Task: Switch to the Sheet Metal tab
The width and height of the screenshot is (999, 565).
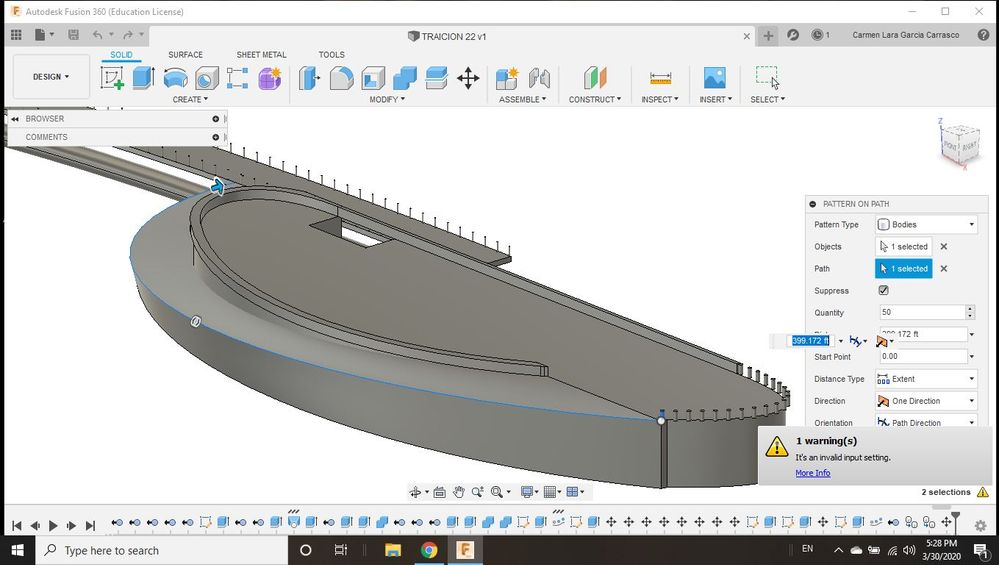Action: click(x=261, y=55)
